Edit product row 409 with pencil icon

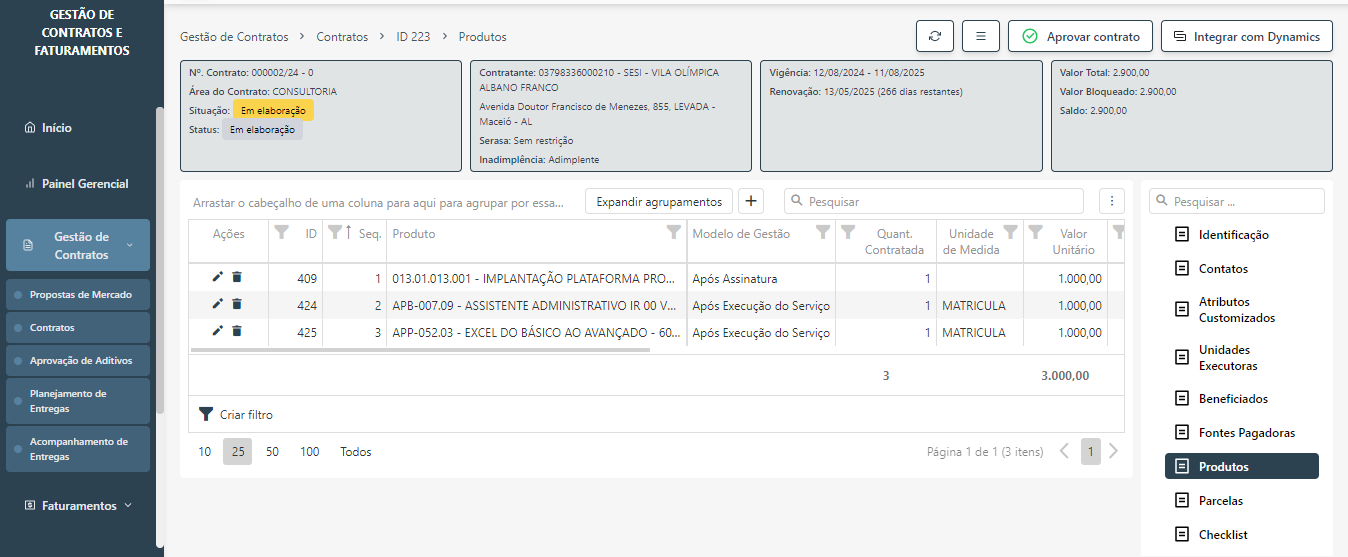[218, 278]
